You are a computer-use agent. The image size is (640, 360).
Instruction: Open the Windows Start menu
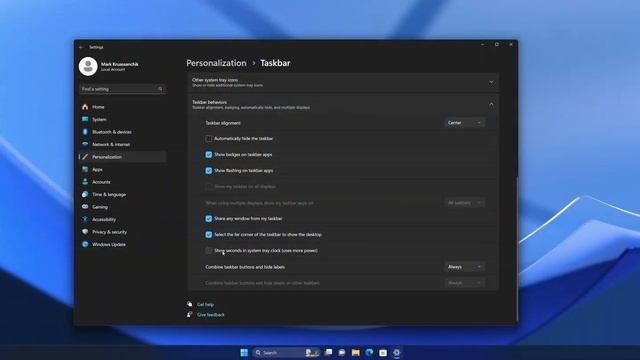pyautogui.click(x=244, y=353)
